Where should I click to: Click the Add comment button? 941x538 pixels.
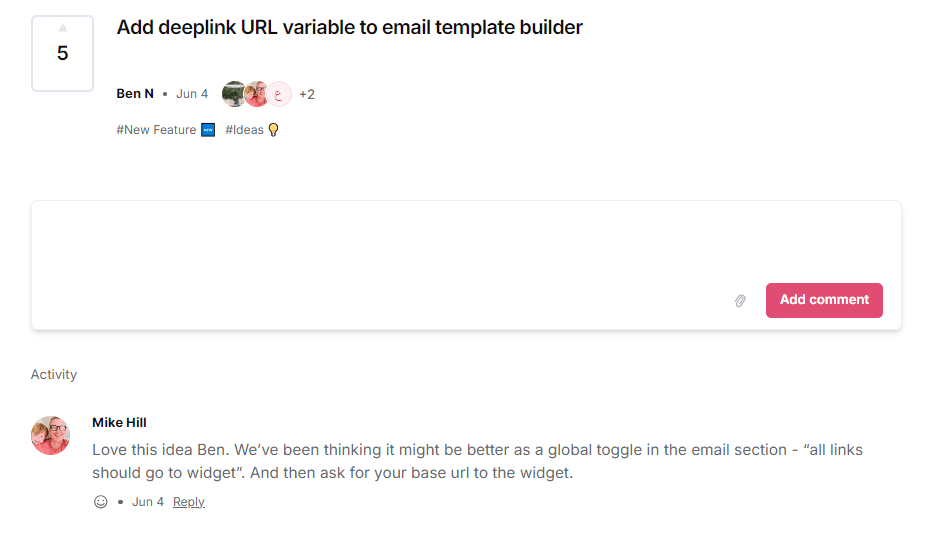point(824,300)
